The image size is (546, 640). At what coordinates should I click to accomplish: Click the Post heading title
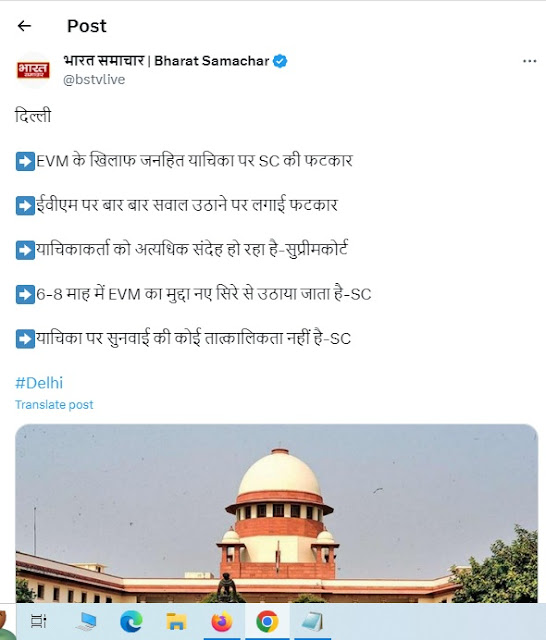point(87,26)
